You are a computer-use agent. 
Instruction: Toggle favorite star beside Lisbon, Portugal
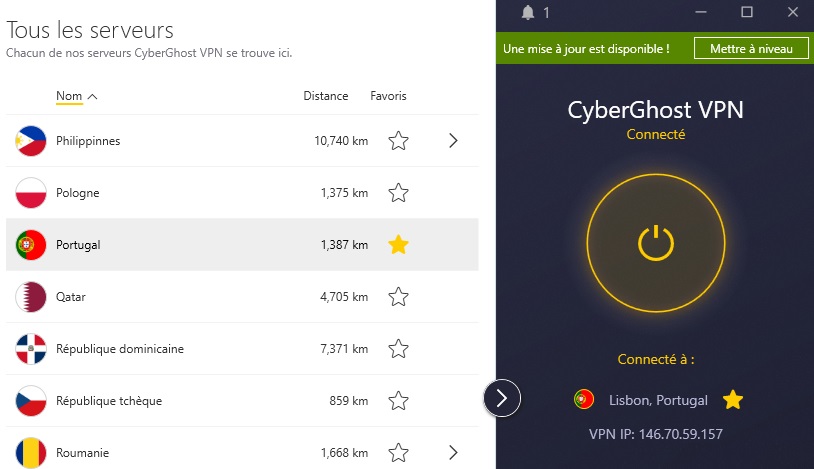click(732, 399)
